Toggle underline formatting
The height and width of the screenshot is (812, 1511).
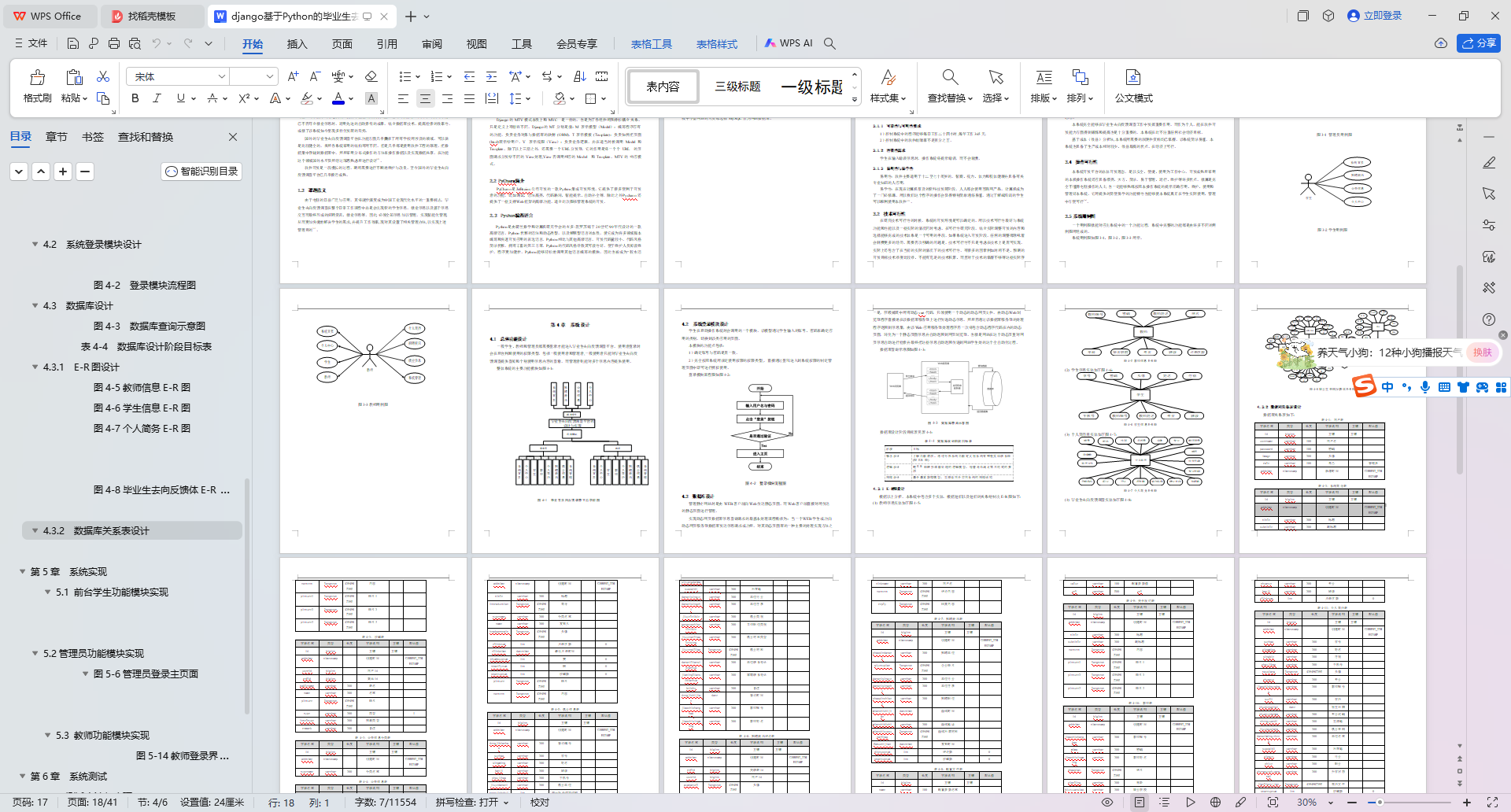coord(181,98)
